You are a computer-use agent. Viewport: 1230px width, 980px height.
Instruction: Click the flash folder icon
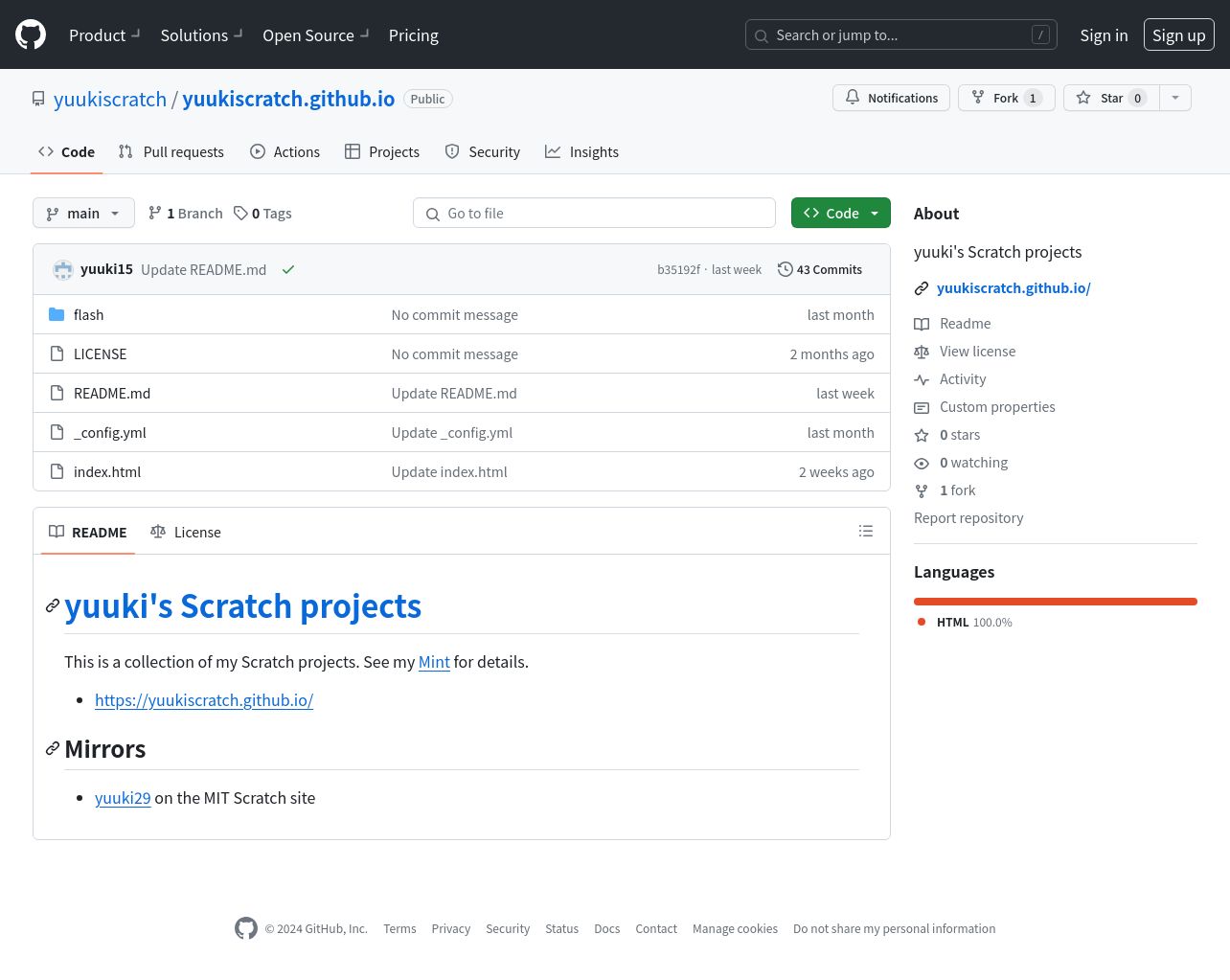(x=57, y=314)
